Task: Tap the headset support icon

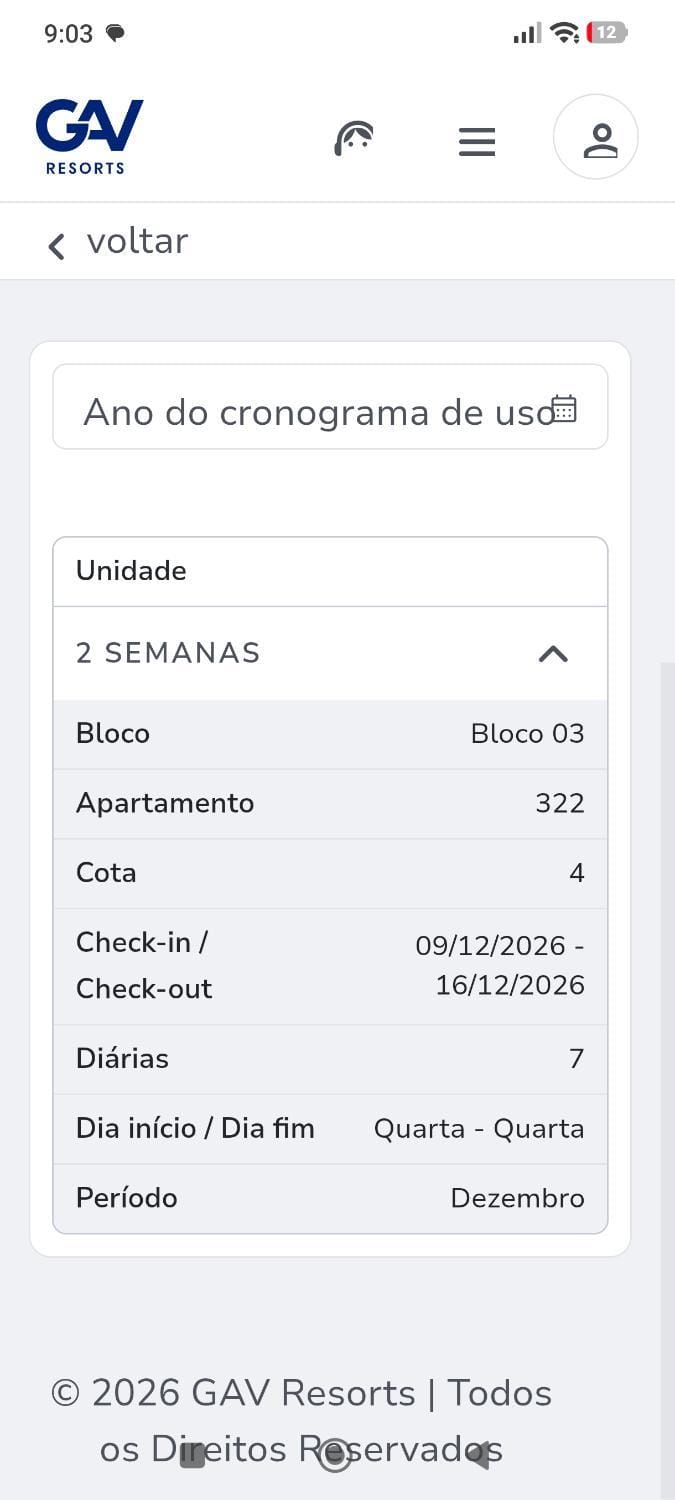Action: coord(354,138)
